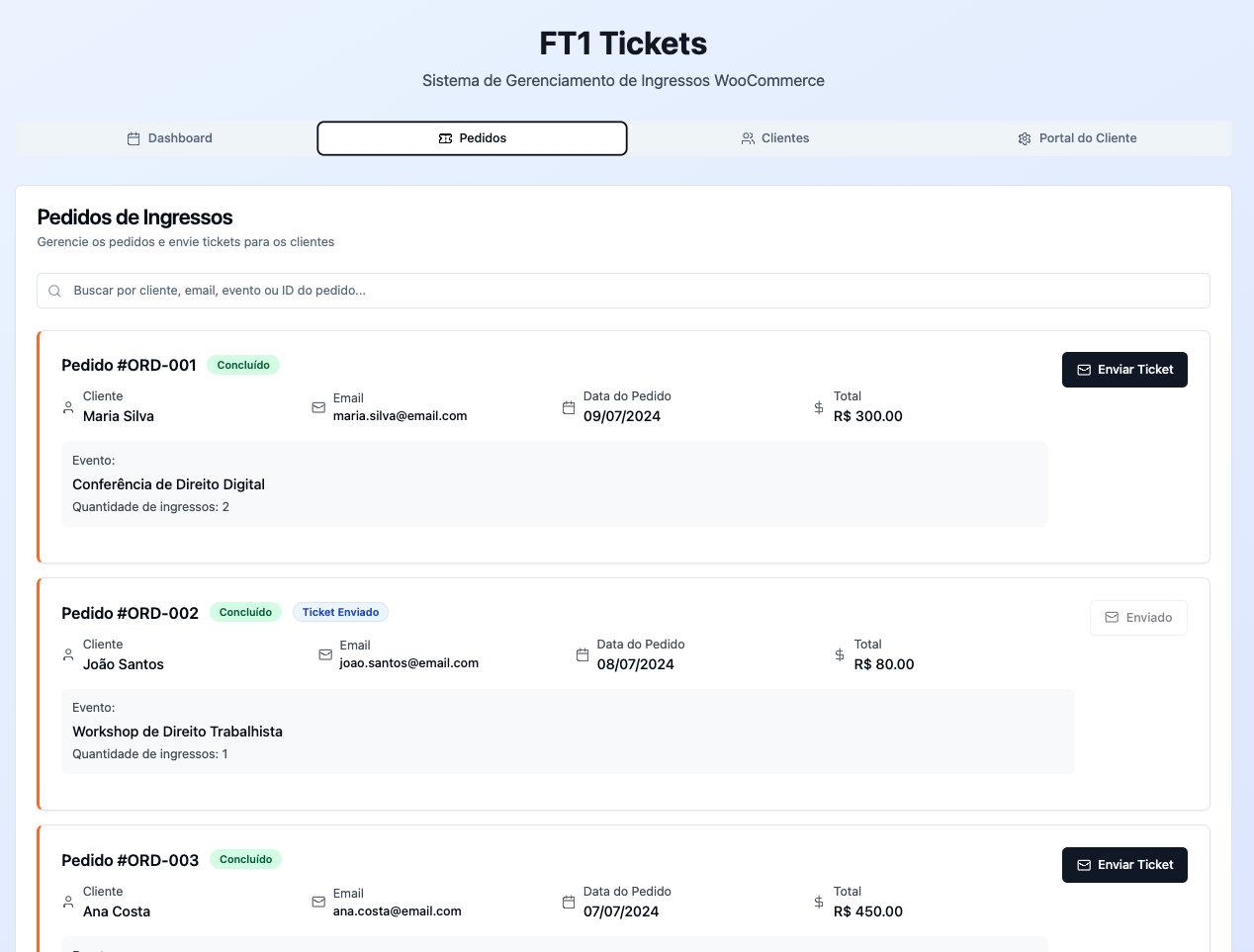
Task: Click the dollar icon beside R$ 450.00
Action: (819, 902)
